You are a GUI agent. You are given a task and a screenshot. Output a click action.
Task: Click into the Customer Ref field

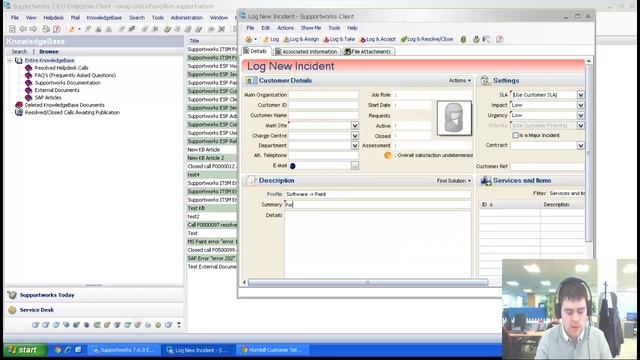pyautogui.click(x=547, y=166)
